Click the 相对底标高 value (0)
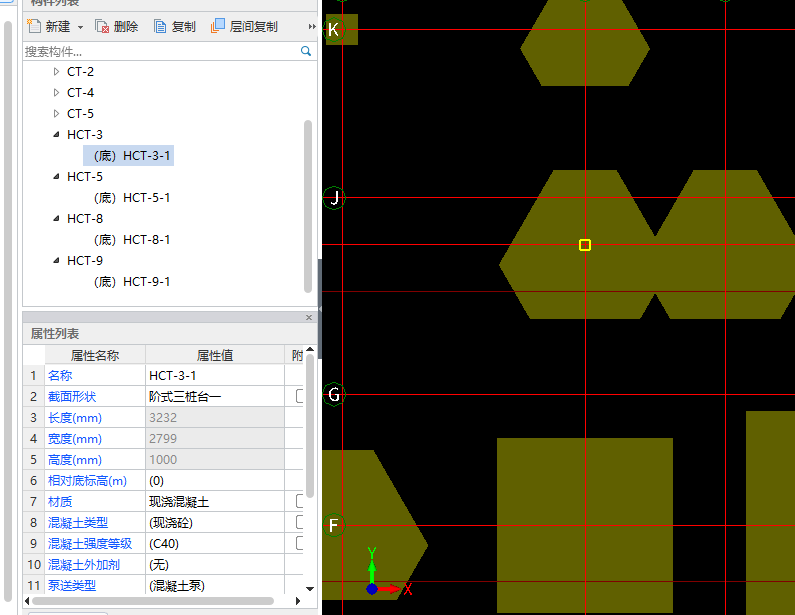The height and width of the screenshot is (615, 795). coord(215,481)
